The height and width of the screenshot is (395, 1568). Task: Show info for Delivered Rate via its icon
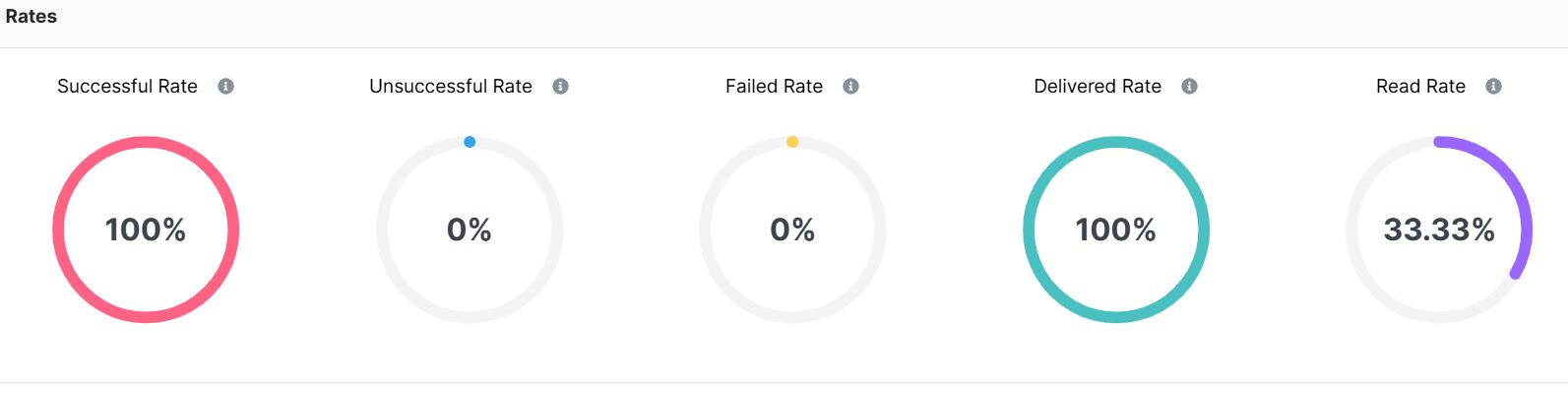coord(1189,87)
